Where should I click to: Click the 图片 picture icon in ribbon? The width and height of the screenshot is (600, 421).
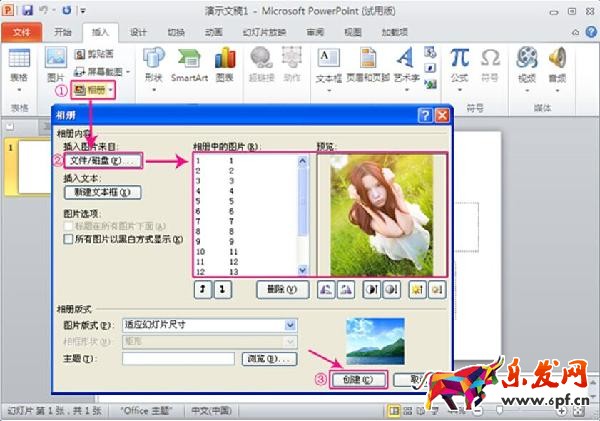(x=56, y=57)
